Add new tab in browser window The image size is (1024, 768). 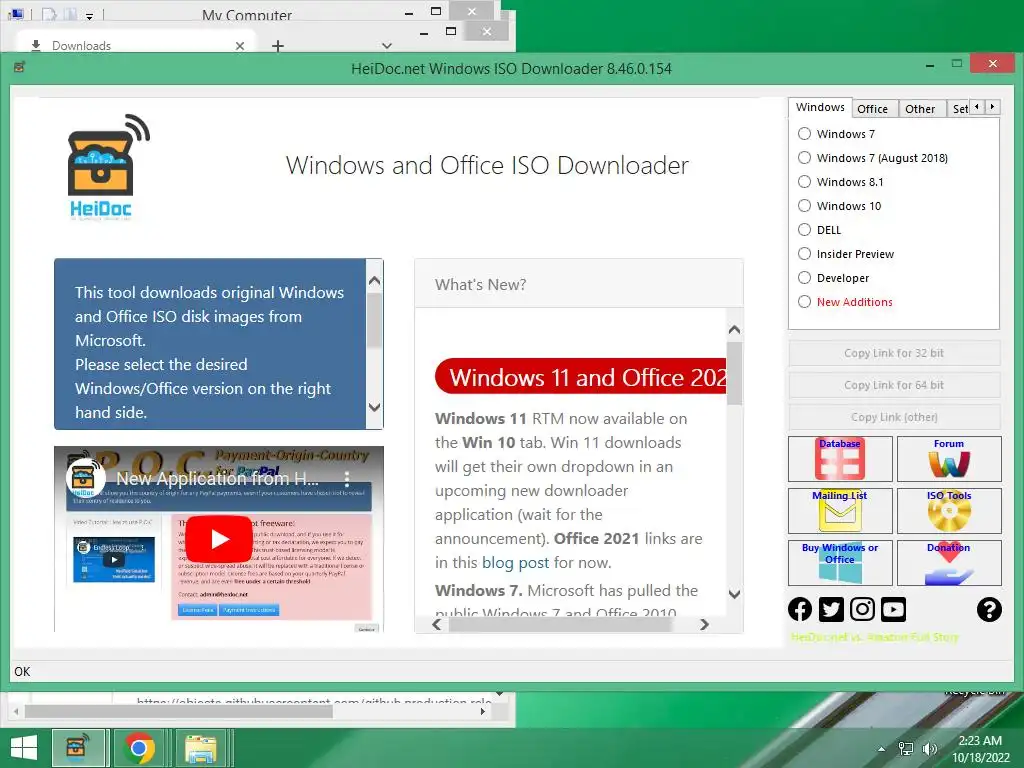278,46
